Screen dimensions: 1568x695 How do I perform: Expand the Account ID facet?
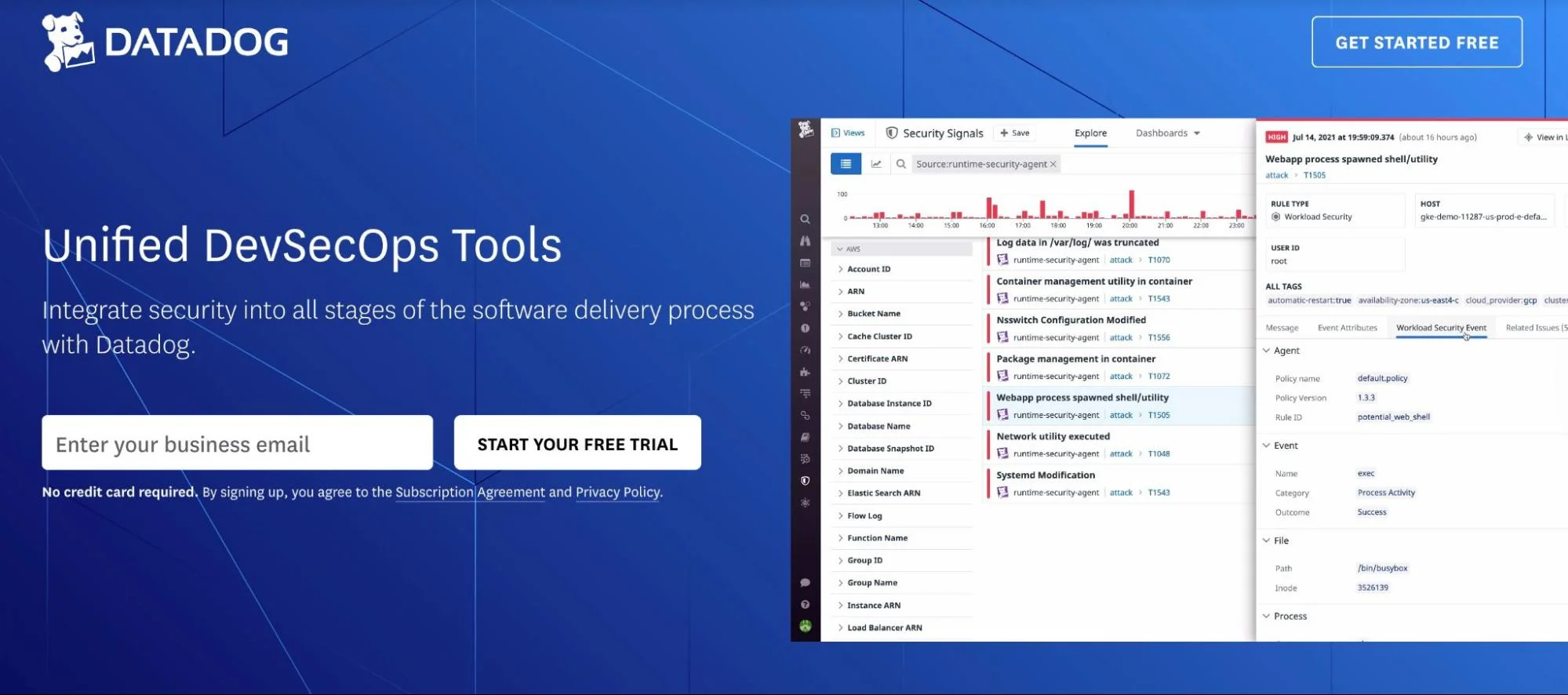click(868, 269)
